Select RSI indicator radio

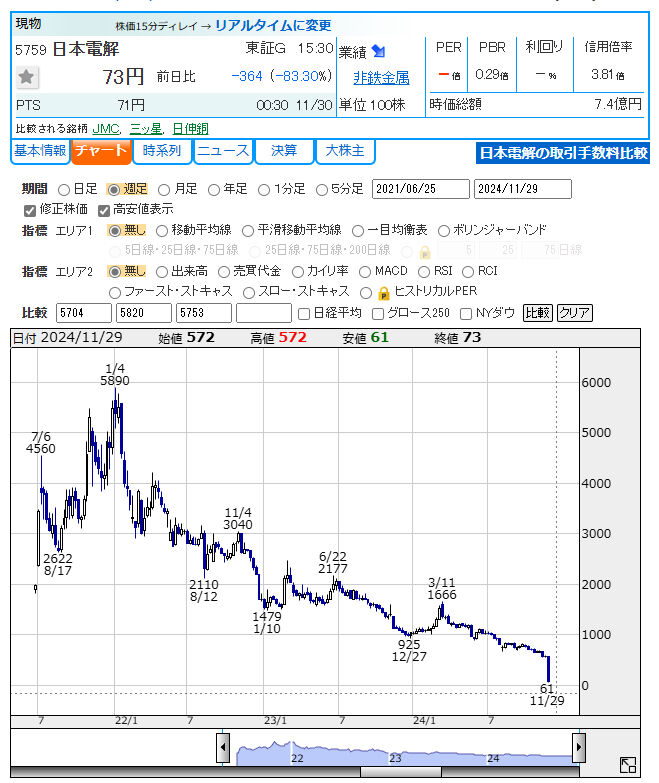(424, 272)
